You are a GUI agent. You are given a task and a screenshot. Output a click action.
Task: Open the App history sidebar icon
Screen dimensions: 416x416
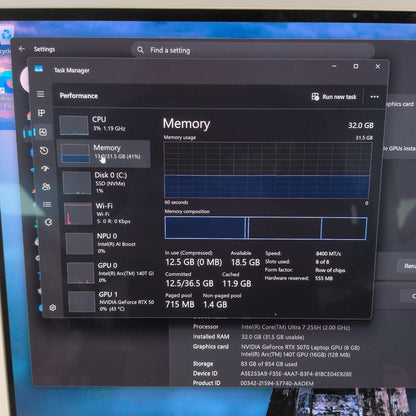(x=44, y=151)
